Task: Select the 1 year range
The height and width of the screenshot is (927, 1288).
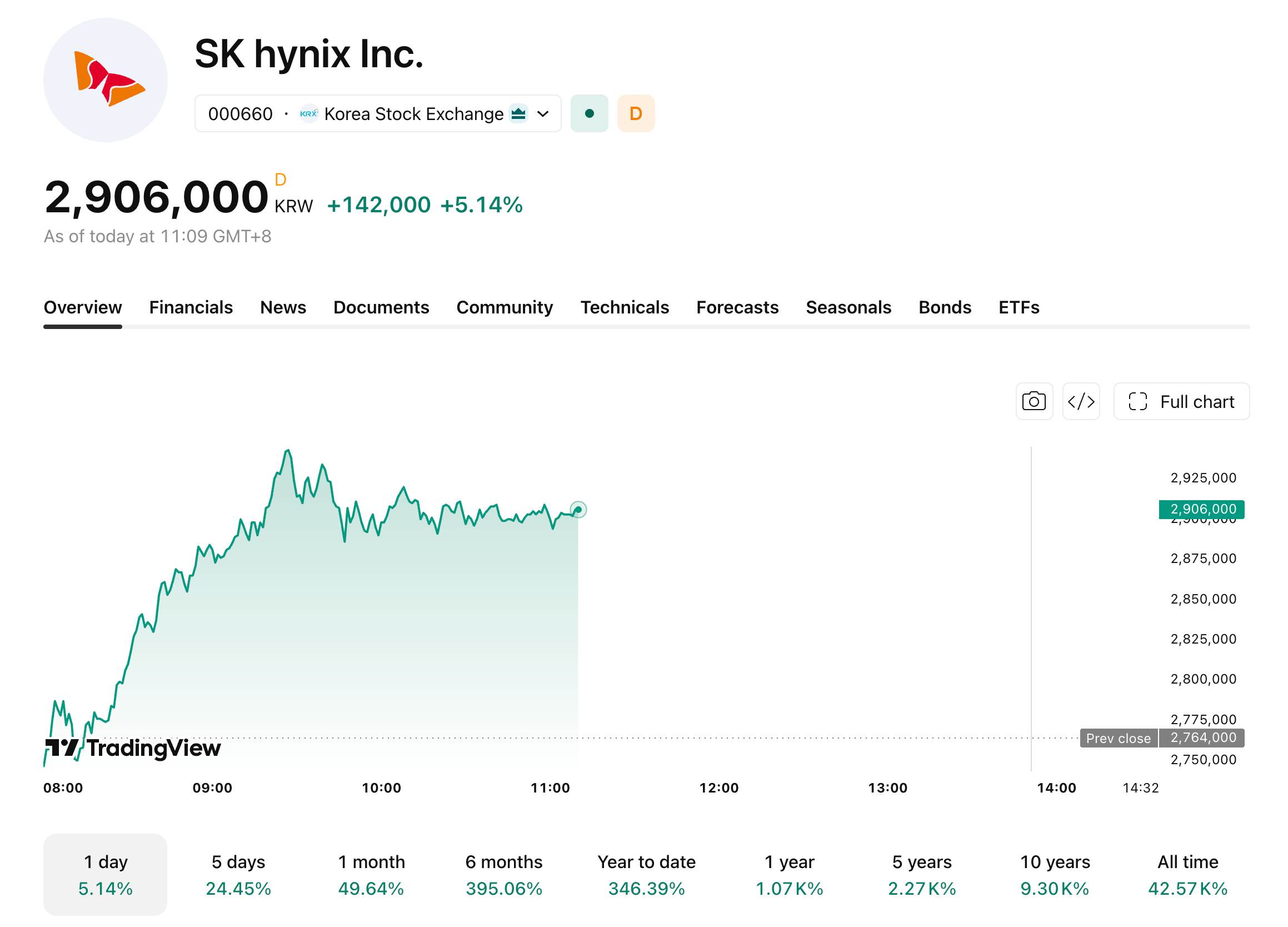Action: (x=790, y=875)
